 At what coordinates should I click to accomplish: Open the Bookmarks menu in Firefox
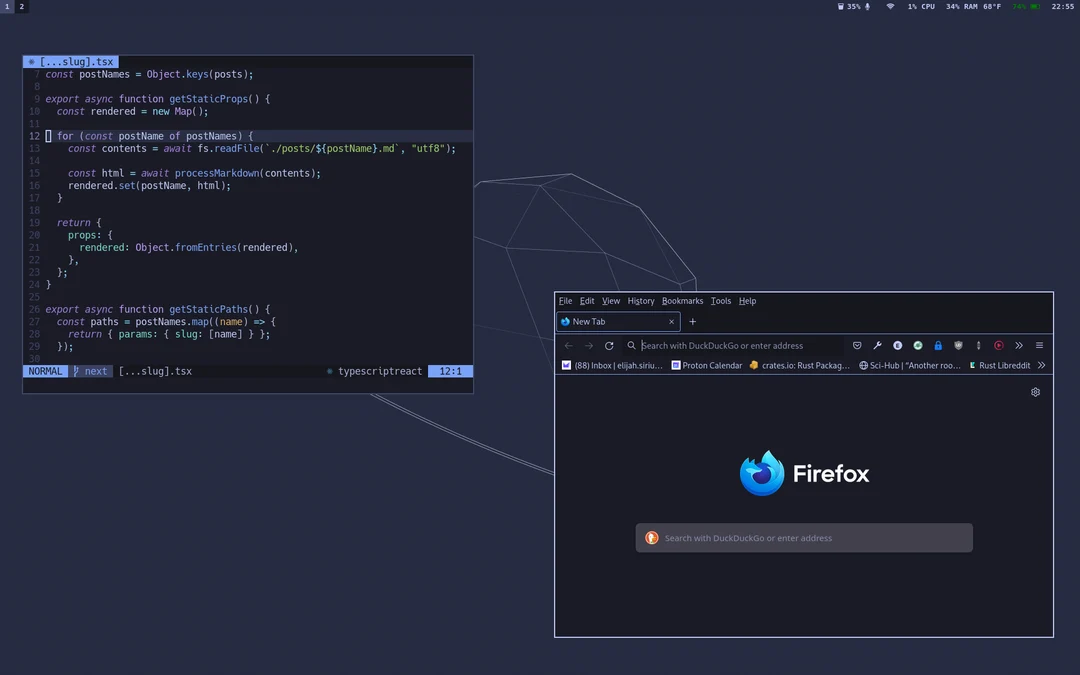pos(682,301)
